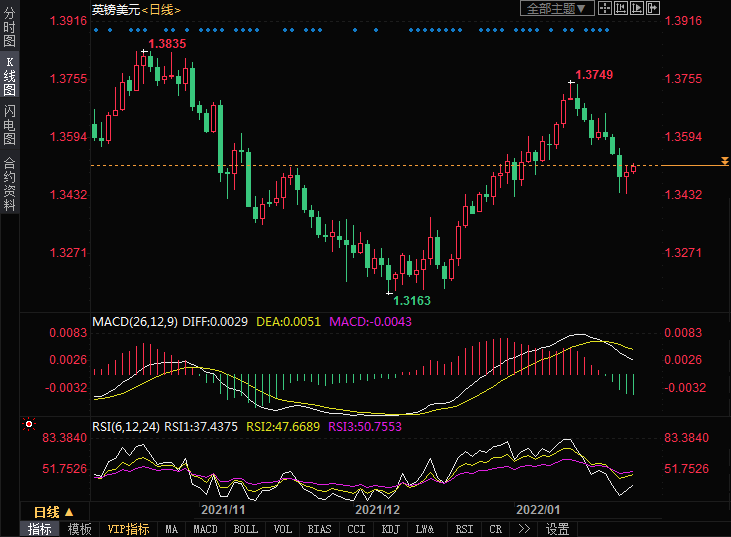Click the range measurement icon beside crosshair

click(x=622, y=8)
